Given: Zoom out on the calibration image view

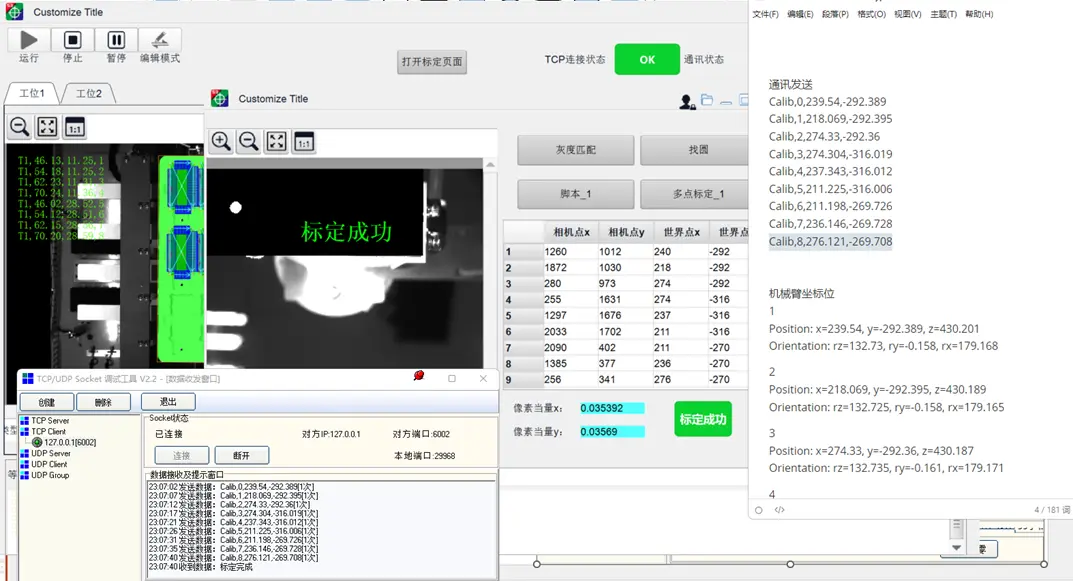Looking at the screenshot, I should pos(248,142).
